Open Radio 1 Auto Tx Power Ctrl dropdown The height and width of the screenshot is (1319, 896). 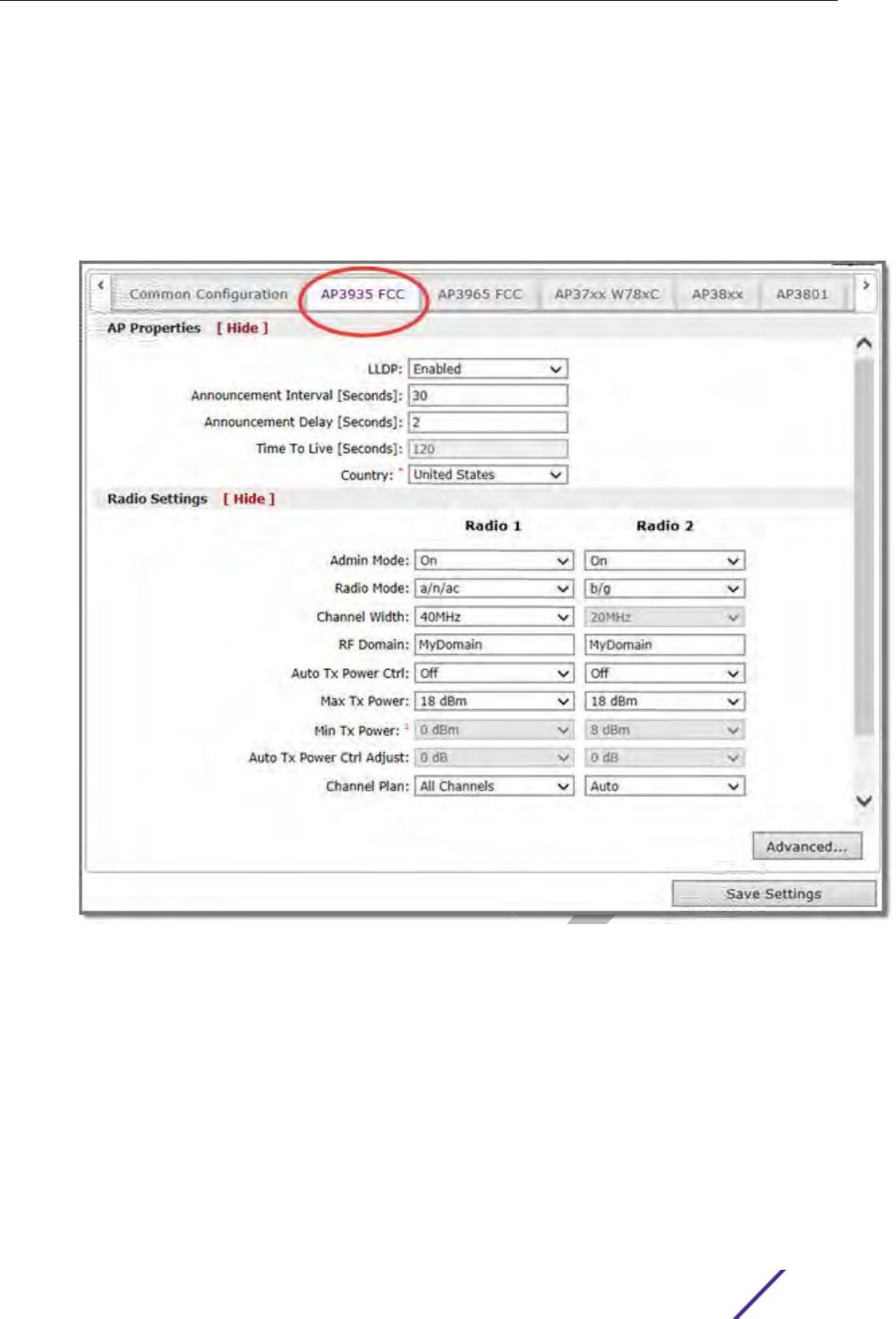coord(494,673)
